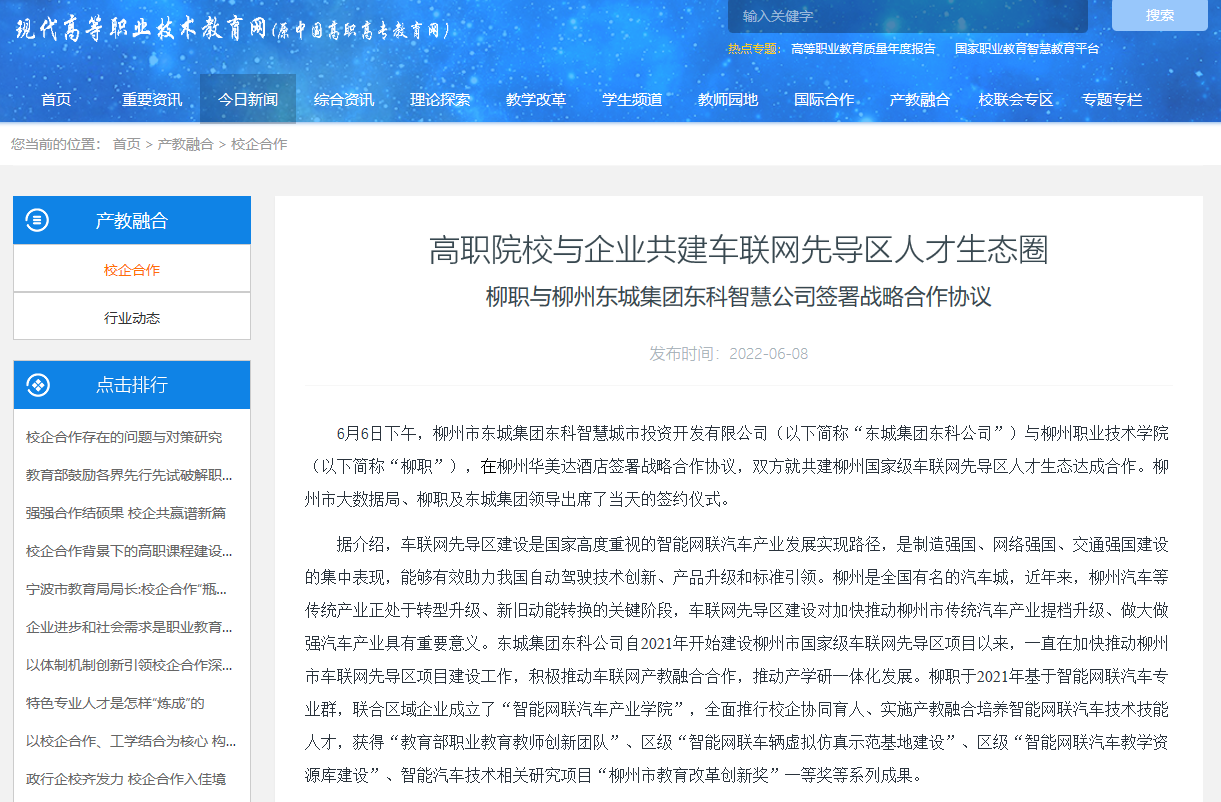Image resolution: width=1221 pixels, height=802 pixels.
Task: Open ranked article 校企合作存在的问题与对策研究
Action: [124, 437]
